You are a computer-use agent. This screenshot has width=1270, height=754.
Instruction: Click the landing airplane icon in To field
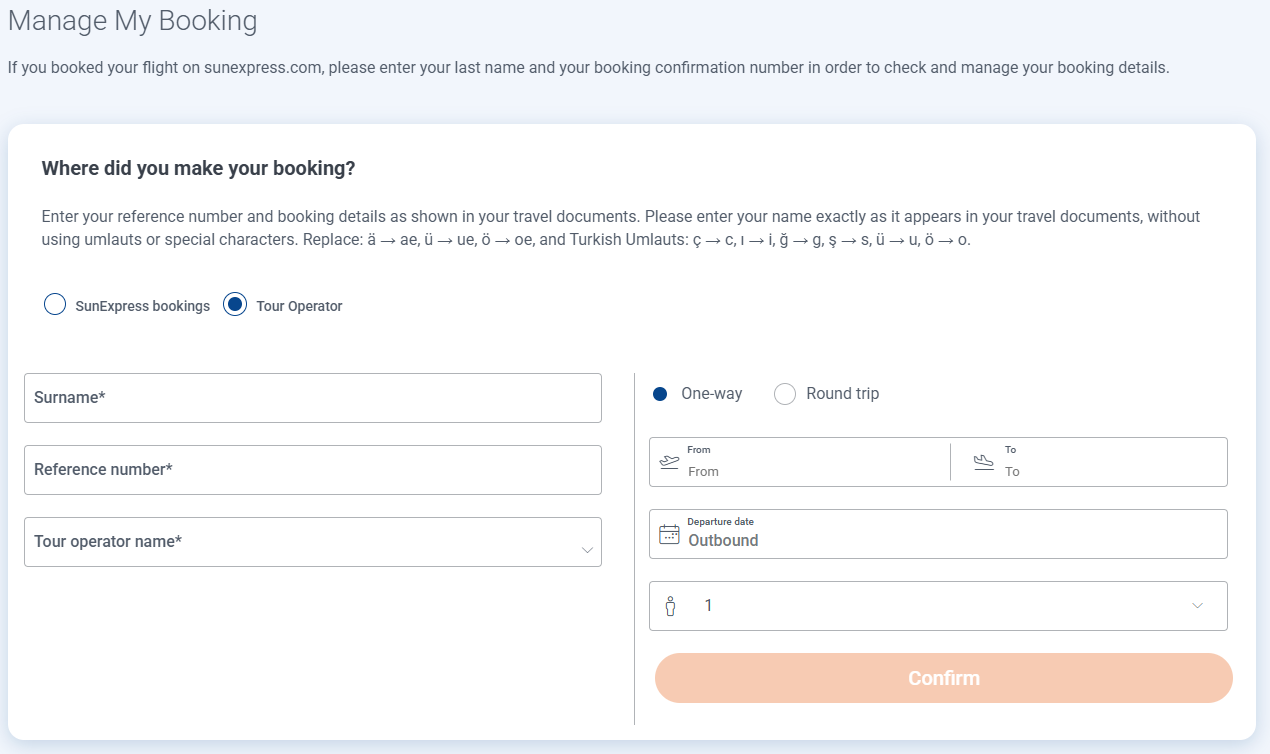click(984, 462)
